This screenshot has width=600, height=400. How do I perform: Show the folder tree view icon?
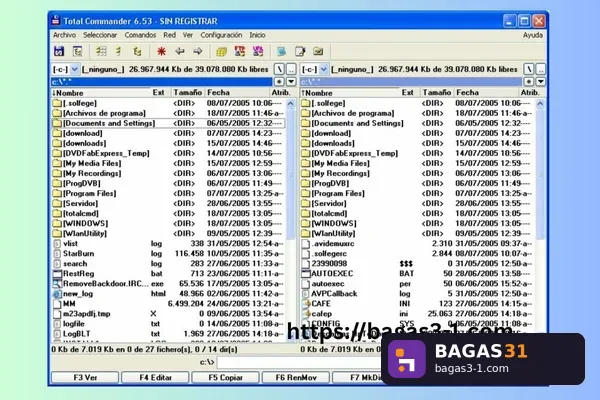pos(137,51)
